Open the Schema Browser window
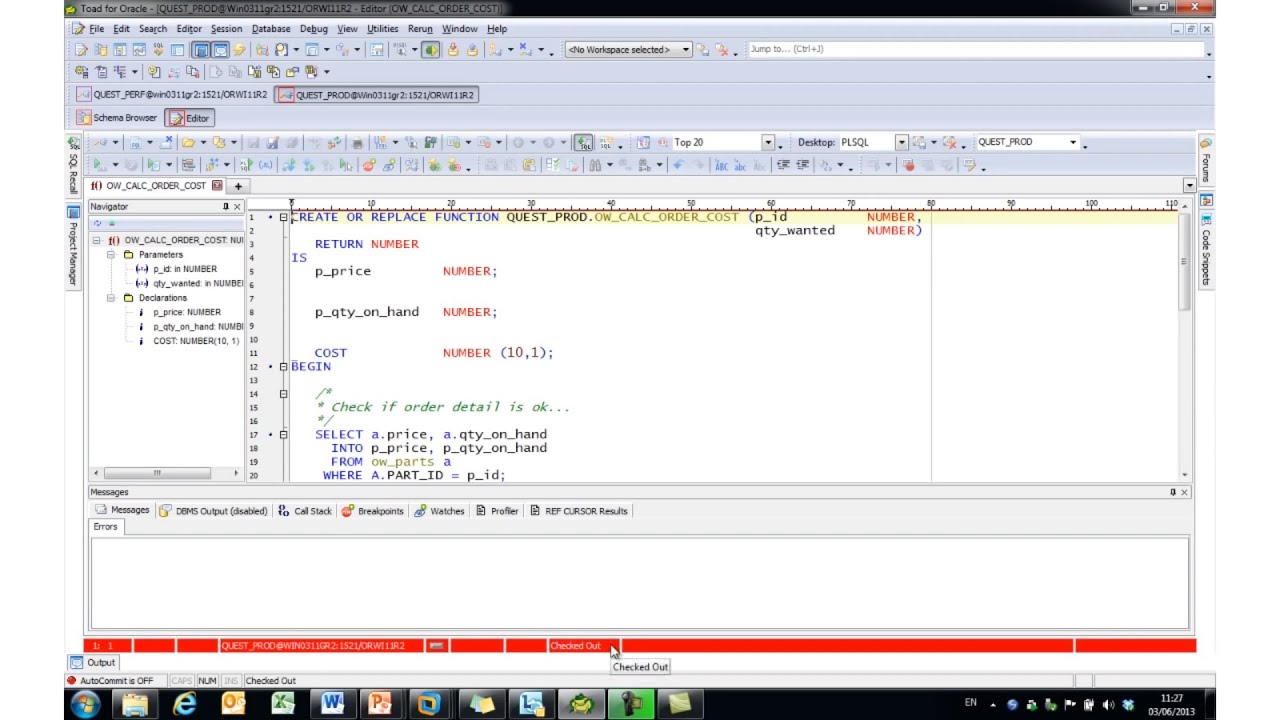 [118, 118]
